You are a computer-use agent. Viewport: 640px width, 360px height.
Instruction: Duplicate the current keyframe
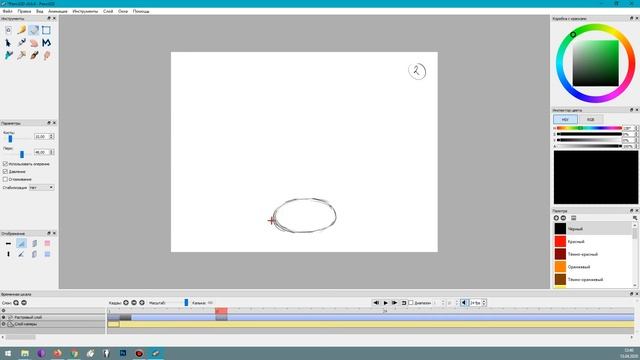(x=142, y=303)
